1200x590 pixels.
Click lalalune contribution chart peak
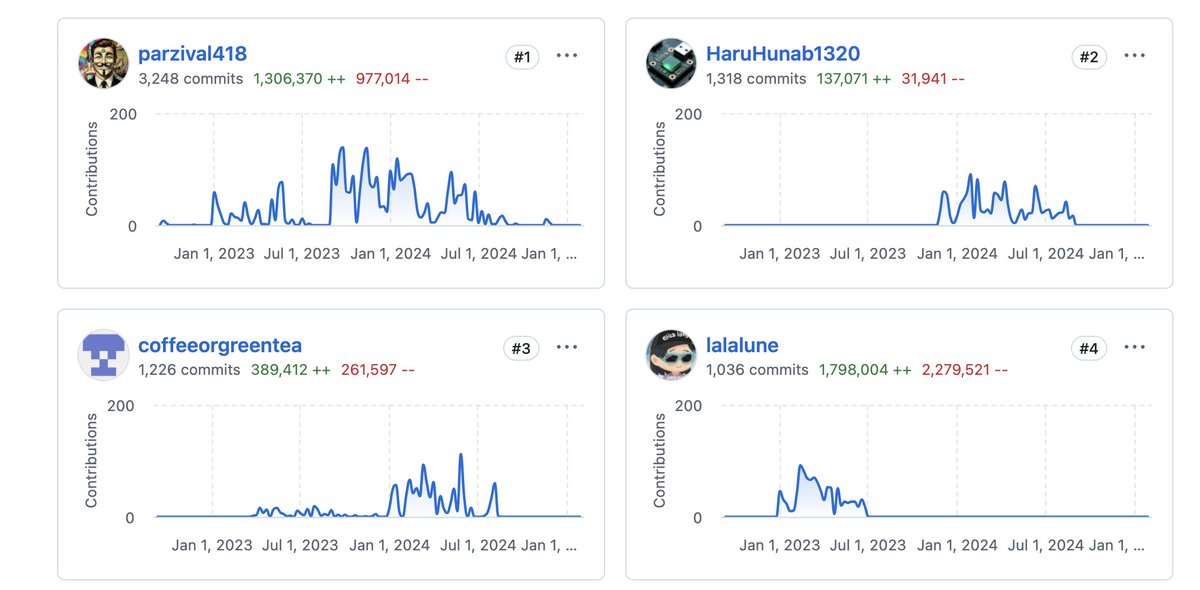pos(800,466)
